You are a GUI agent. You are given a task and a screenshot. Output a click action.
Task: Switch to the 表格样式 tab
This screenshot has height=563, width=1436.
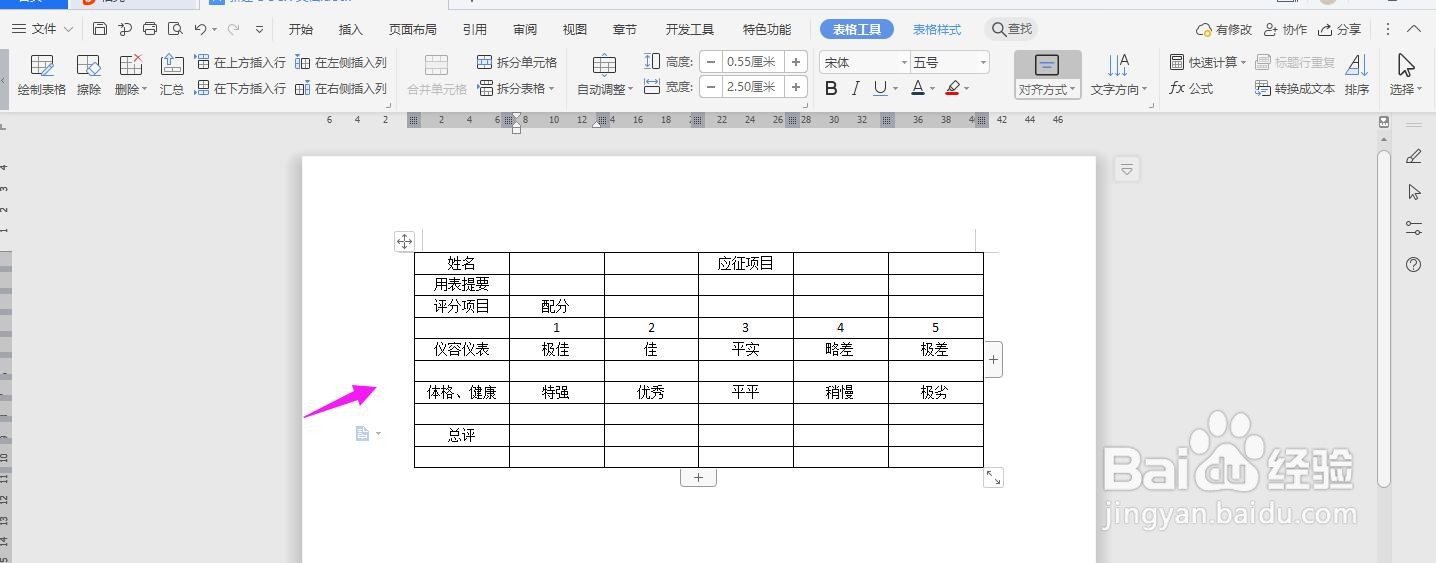(937, 29)
